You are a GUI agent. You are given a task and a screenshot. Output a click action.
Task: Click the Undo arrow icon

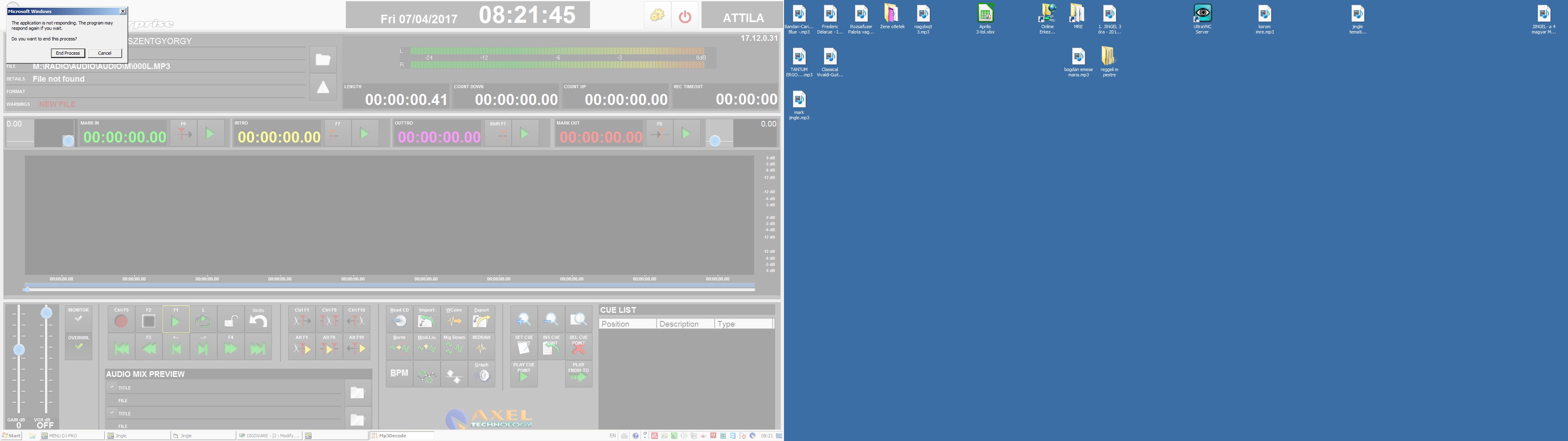coord(258,321)
